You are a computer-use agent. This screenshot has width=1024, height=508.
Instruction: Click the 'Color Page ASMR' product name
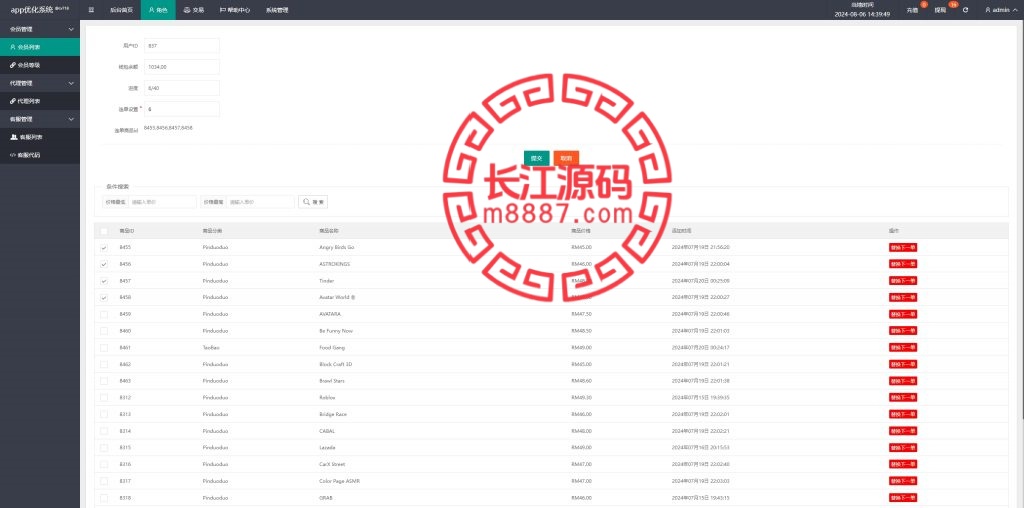click(x=340, y=481)
